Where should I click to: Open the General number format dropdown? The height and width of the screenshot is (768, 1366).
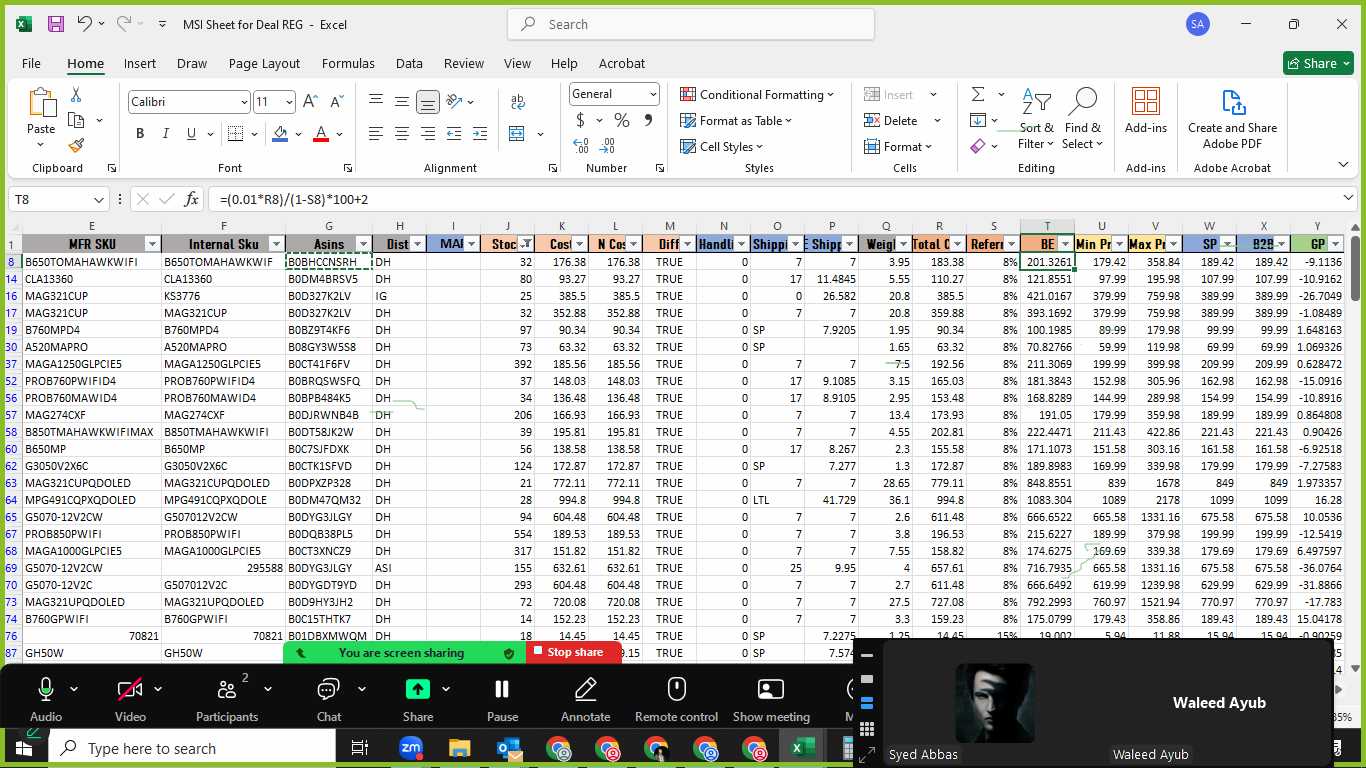[653, 94]
